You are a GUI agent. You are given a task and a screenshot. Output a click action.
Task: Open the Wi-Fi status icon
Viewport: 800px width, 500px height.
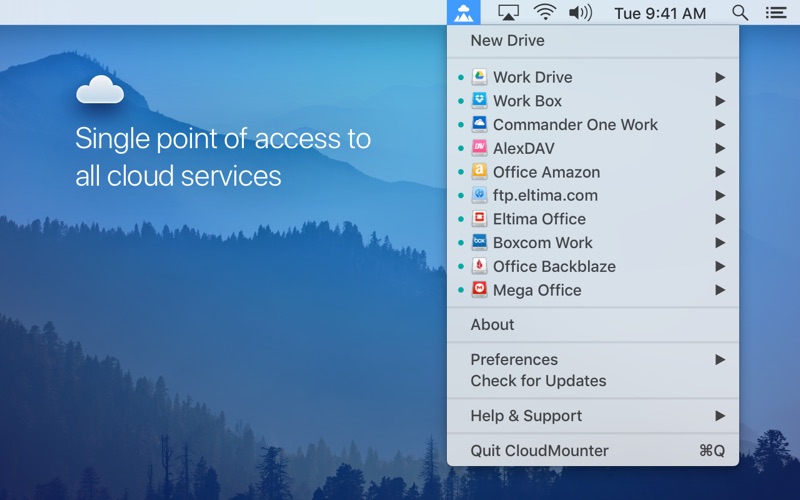(544, 12)
